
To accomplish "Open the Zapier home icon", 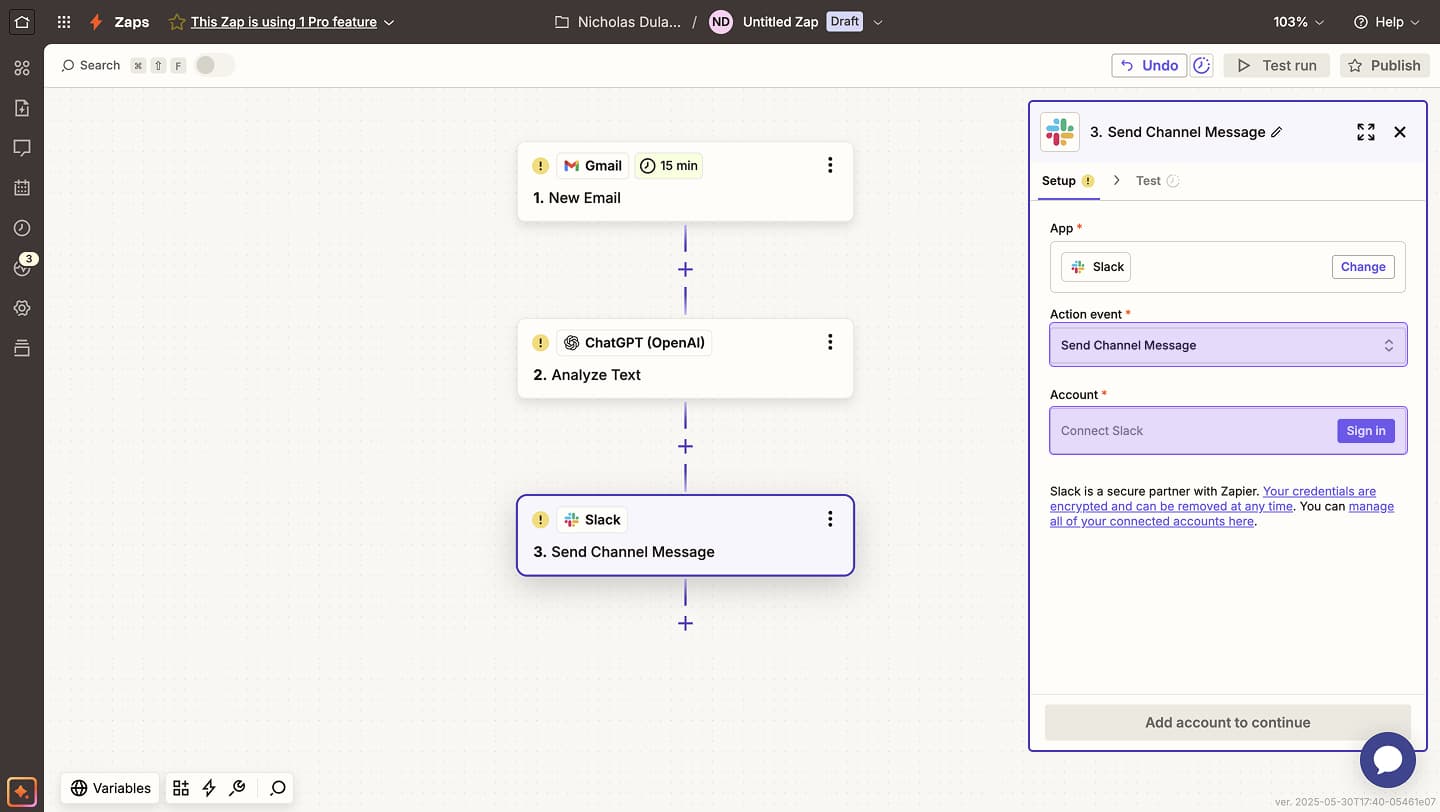I will click(x=22, y=21).
